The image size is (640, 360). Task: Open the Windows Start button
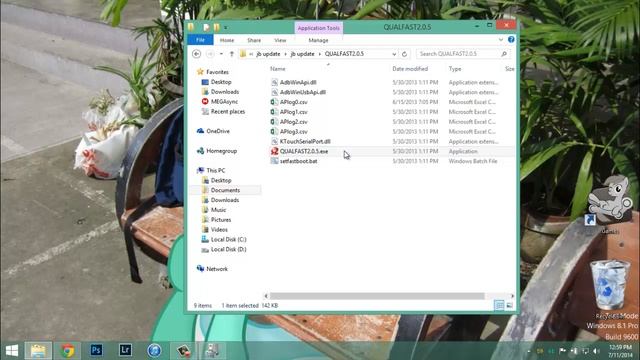[12, 351]
